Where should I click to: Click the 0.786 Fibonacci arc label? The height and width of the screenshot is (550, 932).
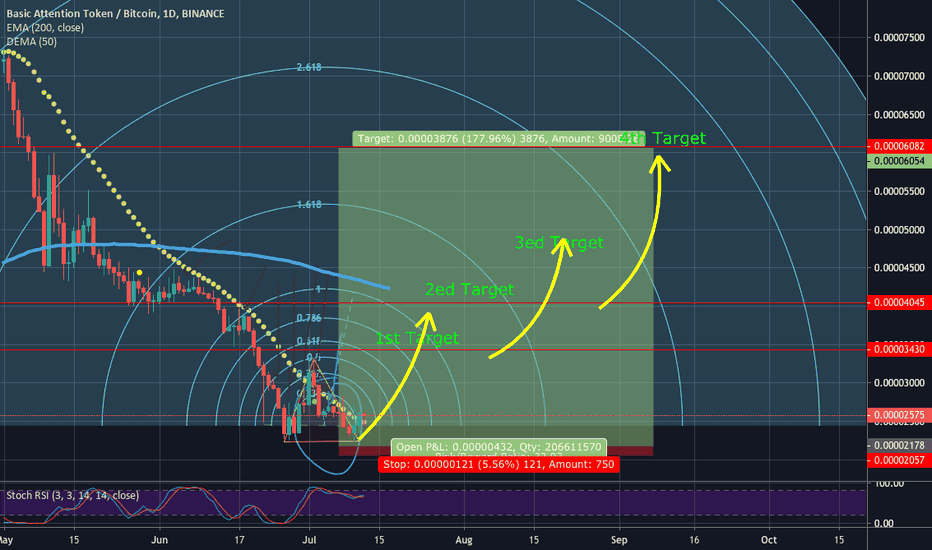(x=309, y=318)
